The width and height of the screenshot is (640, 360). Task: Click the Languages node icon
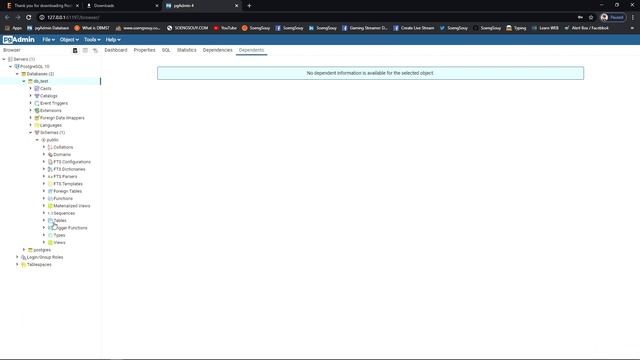coord(37,125)
